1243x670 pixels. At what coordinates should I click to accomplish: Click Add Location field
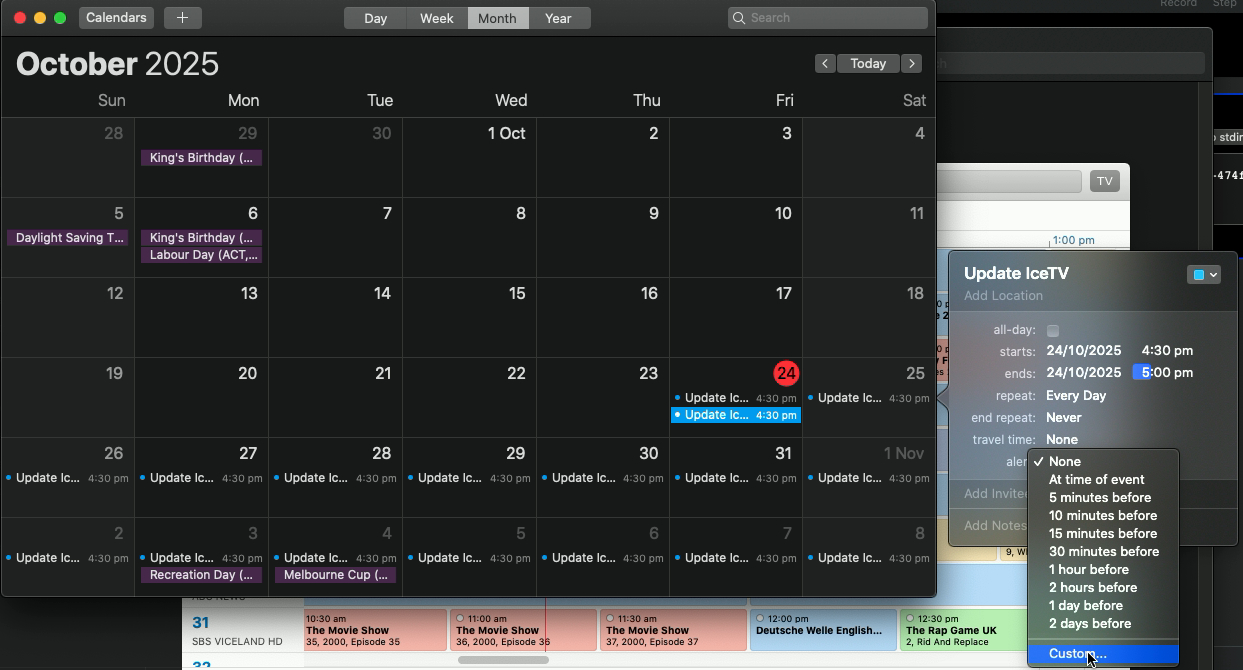point(1003,296)
